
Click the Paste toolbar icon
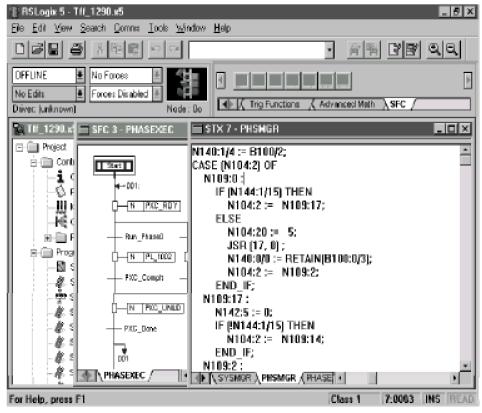pyautogui.click(x=134, y=49)
